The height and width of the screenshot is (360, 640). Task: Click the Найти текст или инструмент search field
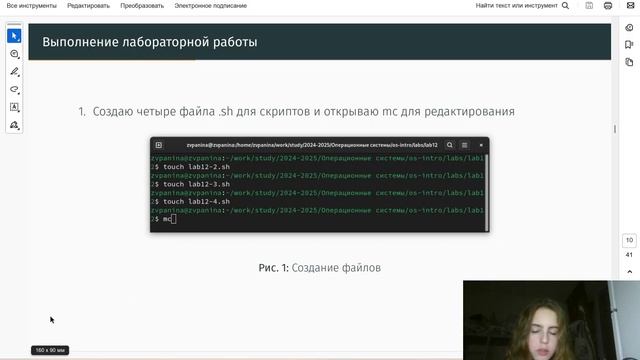click(x=516, y=6)
